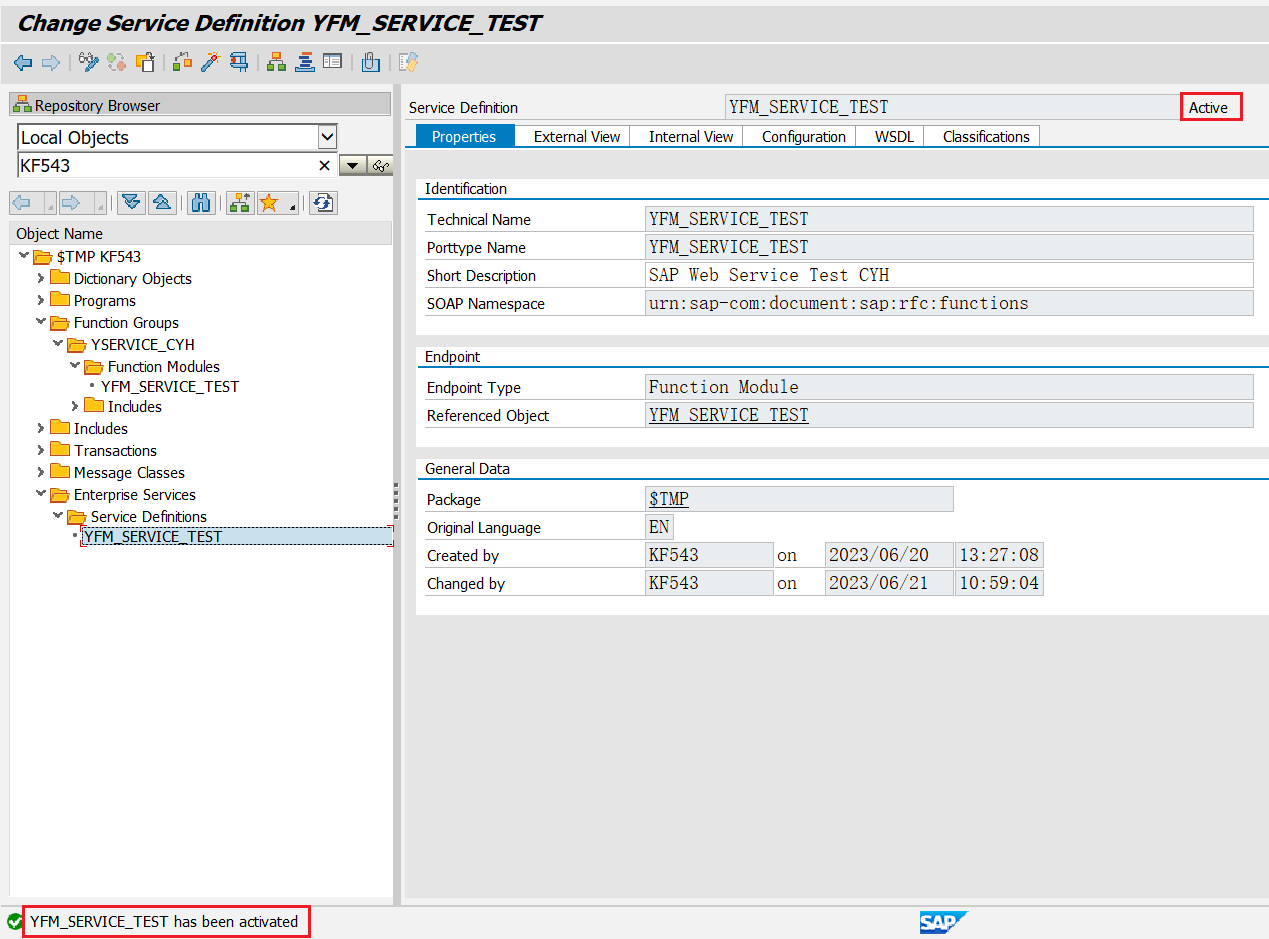Viewport: 1269px width, 939px height.
Task: Click the Refresh Object List icon
Action: (322, 203)
